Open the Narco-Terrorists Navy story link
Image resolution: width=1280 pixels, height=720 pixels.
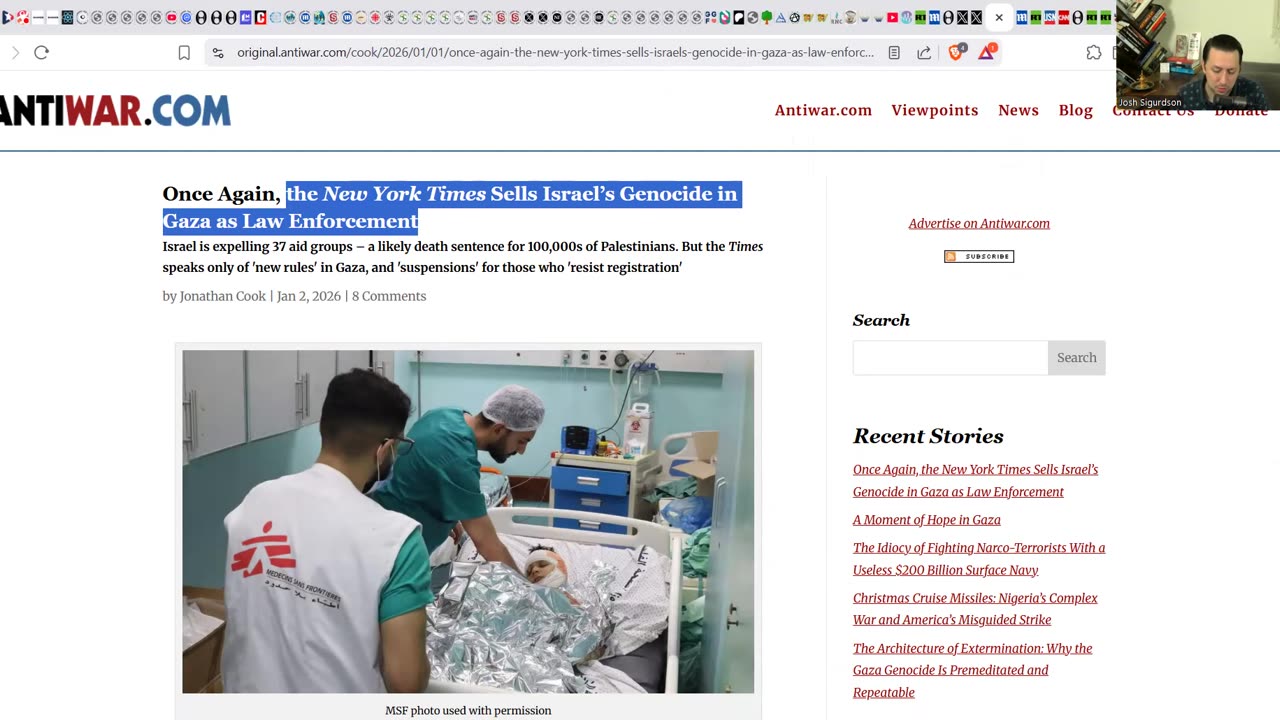coord(979,559)
